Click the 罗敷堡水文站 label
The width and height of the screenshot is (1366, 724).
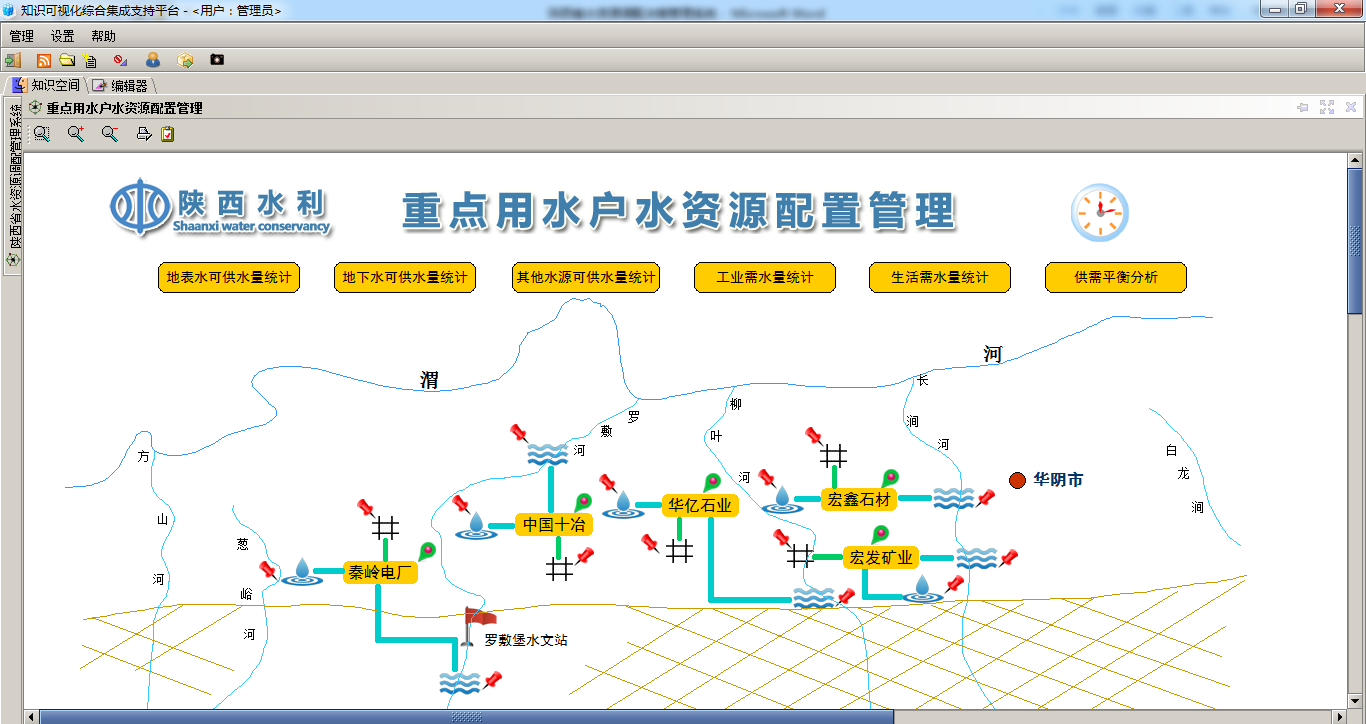[526, 640]
